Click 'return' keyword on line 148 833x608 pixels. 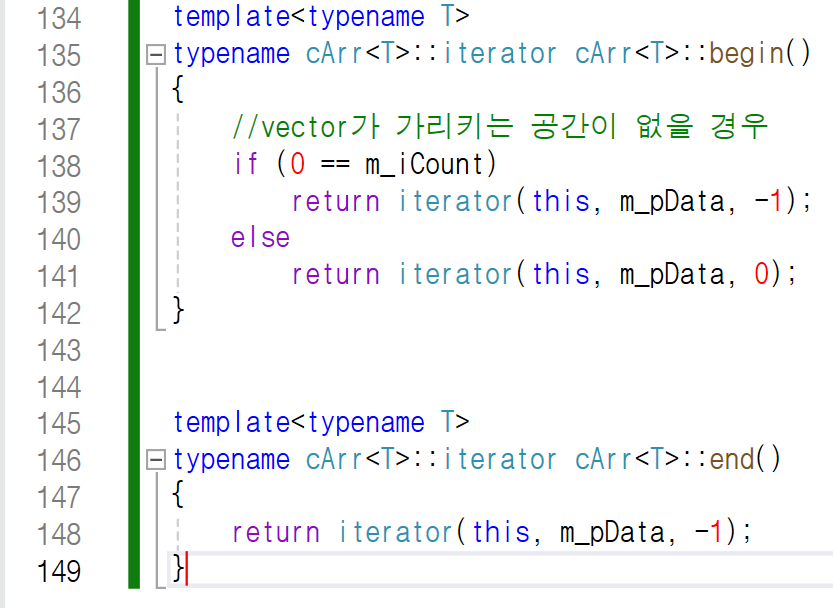pos(276,533)
